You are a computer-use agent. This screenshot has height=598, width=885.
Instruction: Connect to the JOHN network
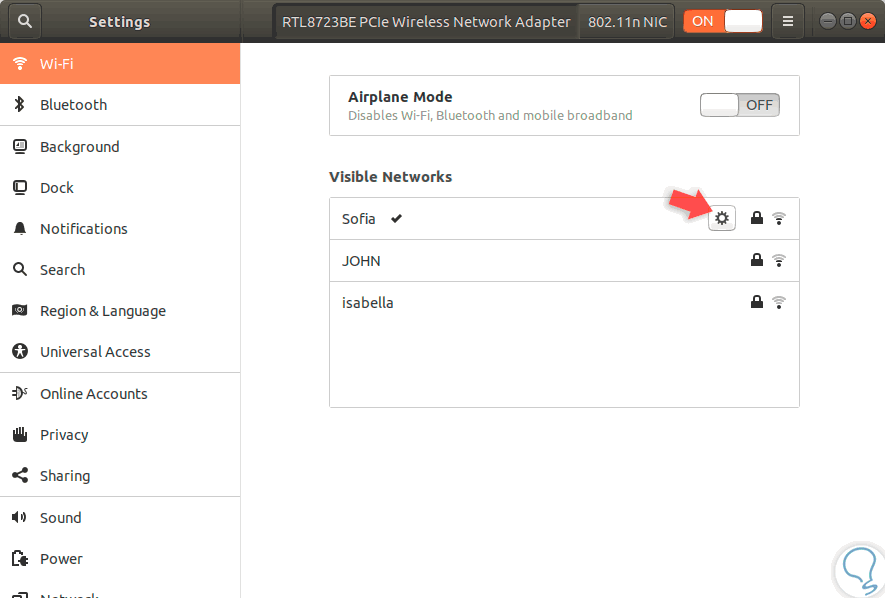[x=564, y=261]
